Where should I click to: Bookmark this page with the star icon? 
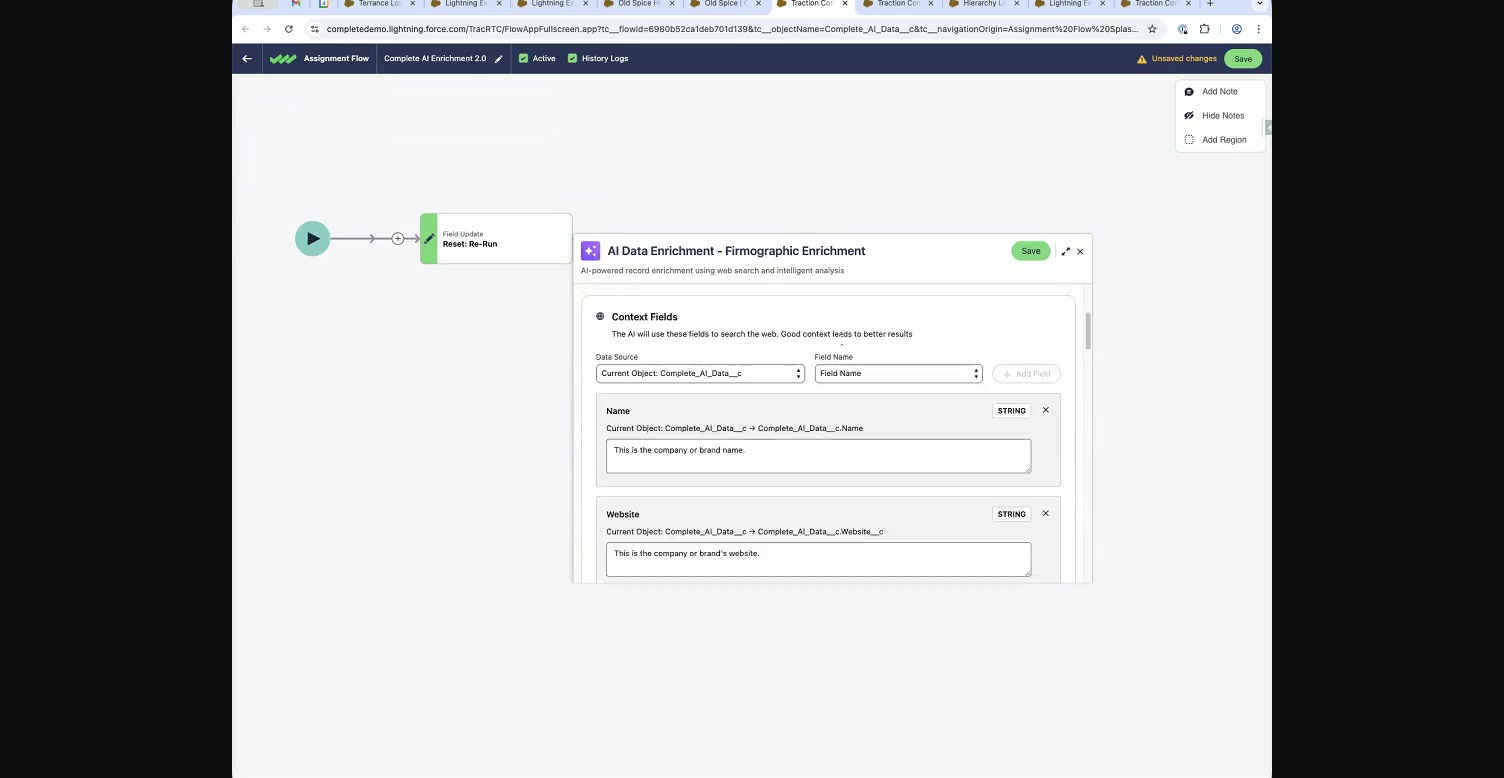[1152, 29]
